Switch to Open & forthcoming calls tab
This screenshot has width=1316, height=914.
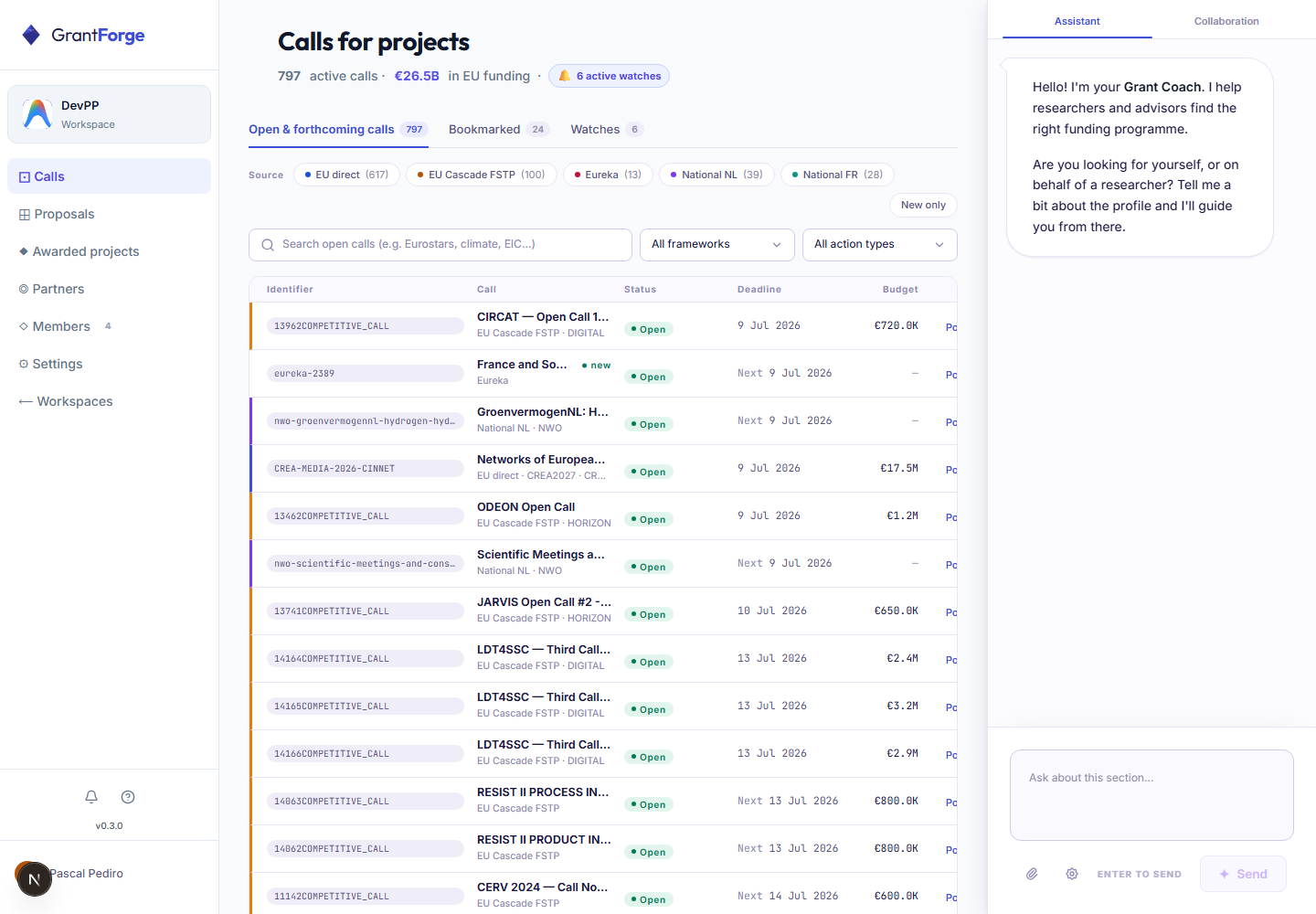pos(338,130)
